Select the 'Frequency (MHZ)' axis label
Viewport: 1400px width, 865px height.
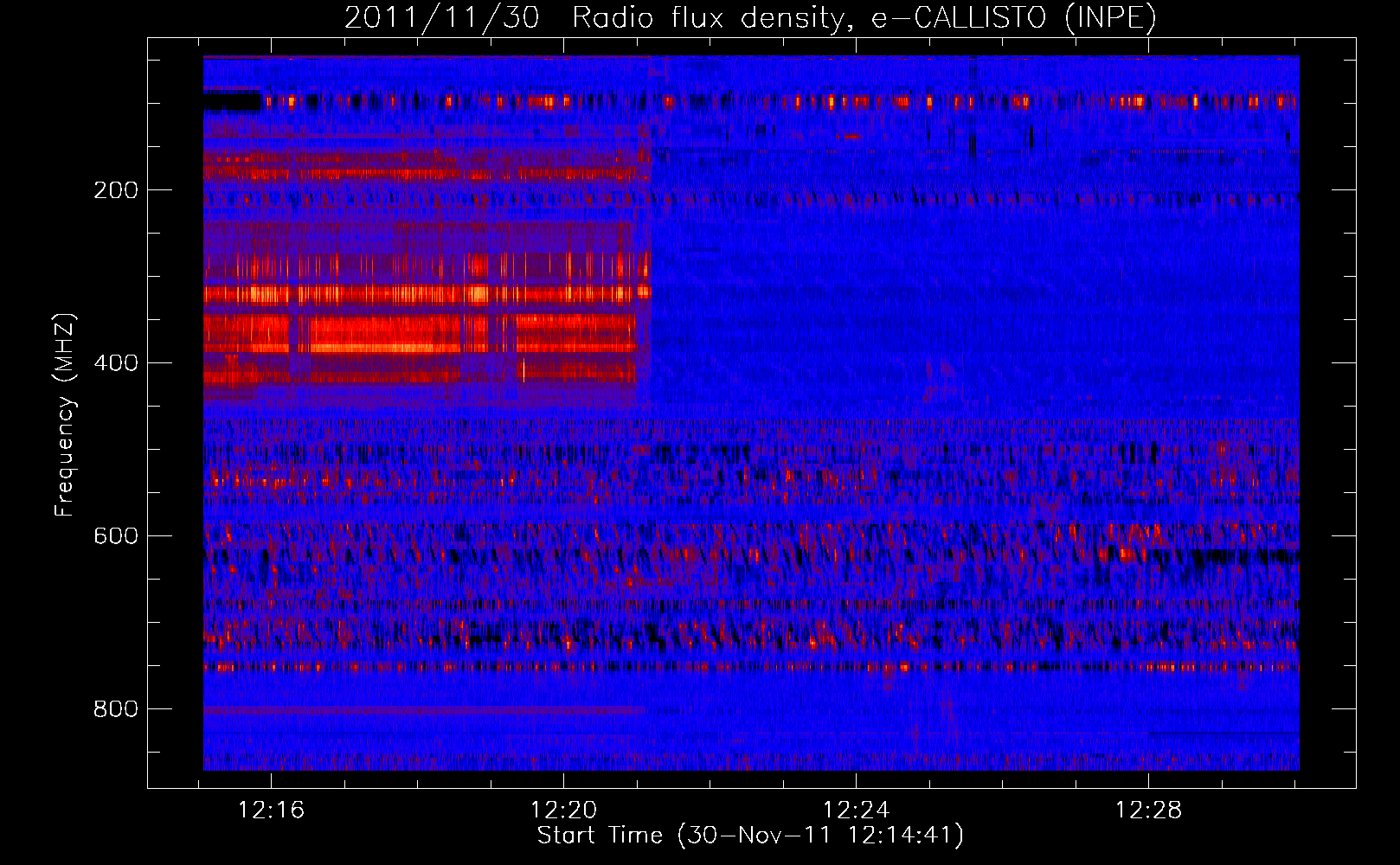65,415
